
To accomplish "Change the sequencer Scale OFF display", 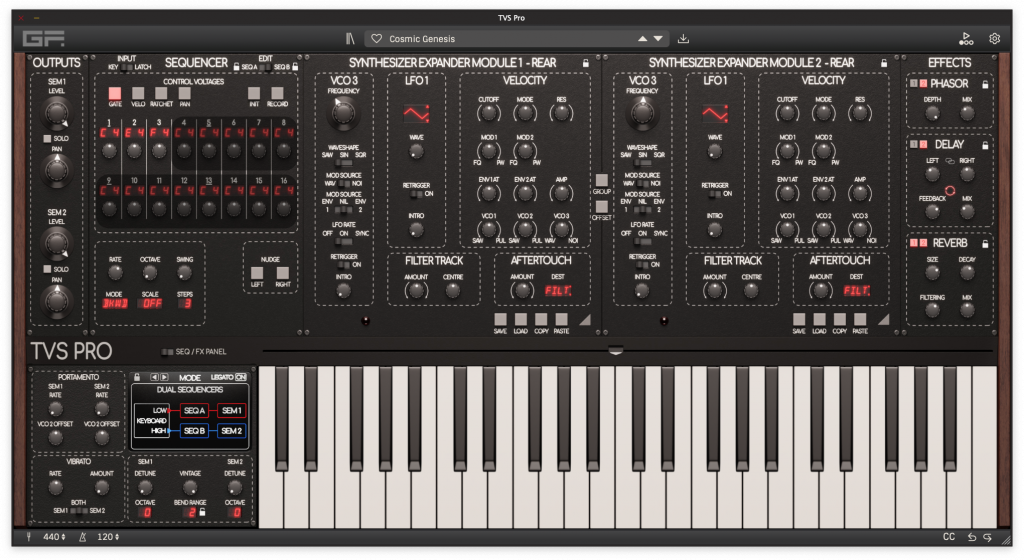I will point(152,303).
